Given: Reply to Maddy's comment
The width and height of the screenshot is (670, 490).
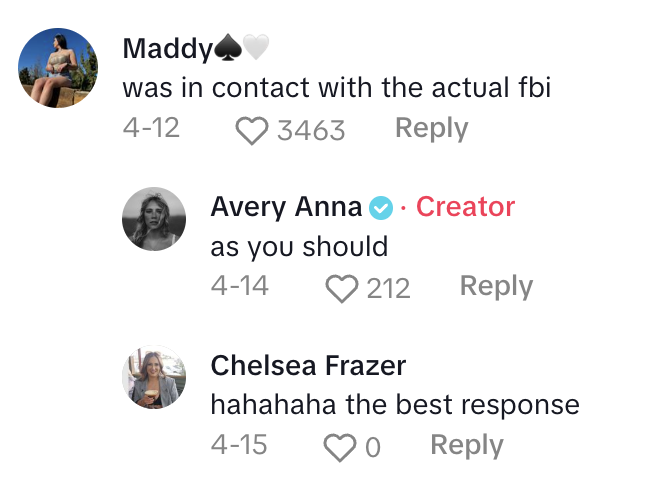Looking at the screenshot, I should (431, 128).
